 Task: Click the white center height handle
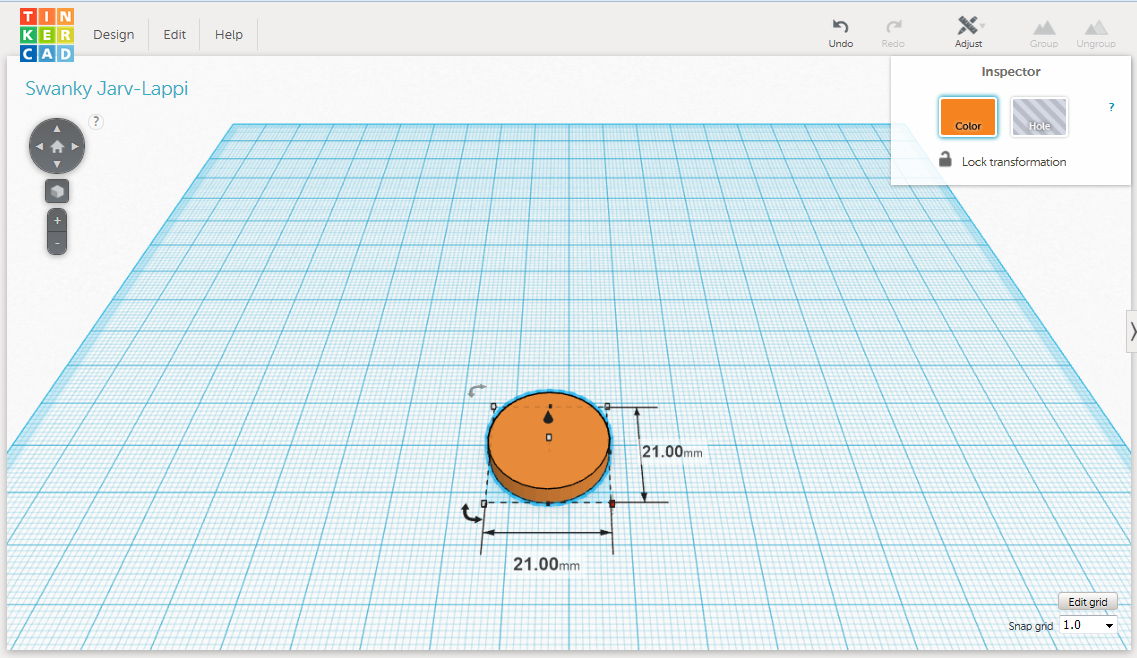click(549, 437)
